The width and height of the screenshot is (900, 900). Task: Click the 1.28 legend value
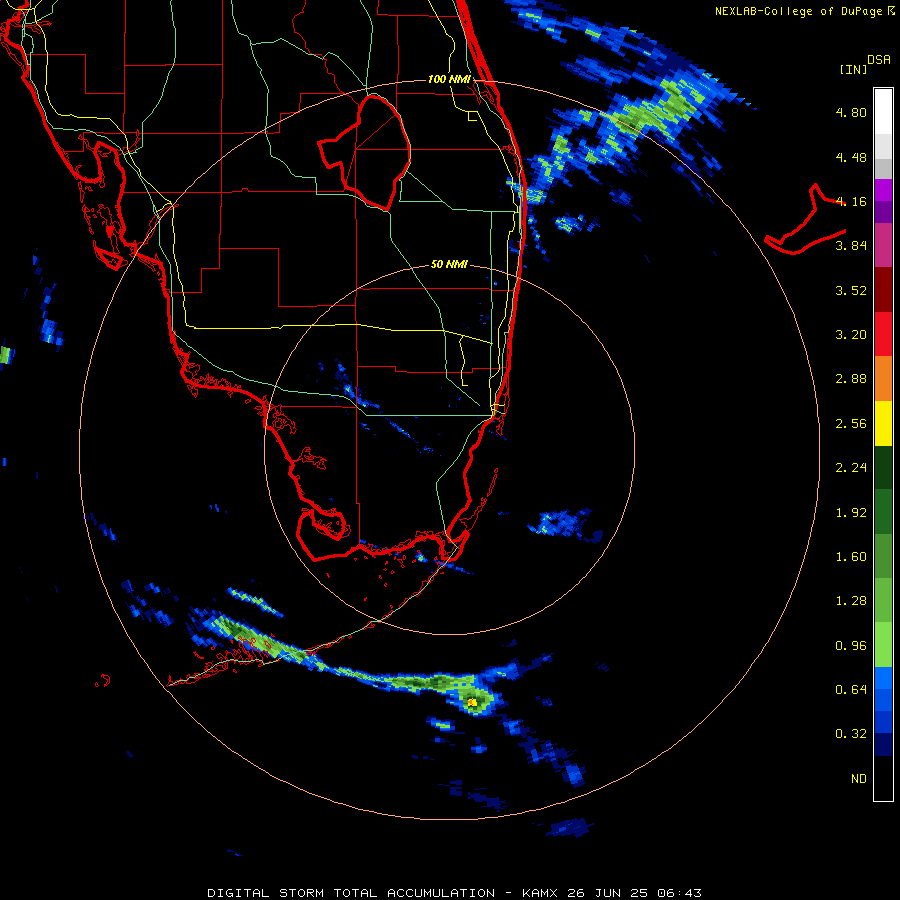(x=851, y=601)
